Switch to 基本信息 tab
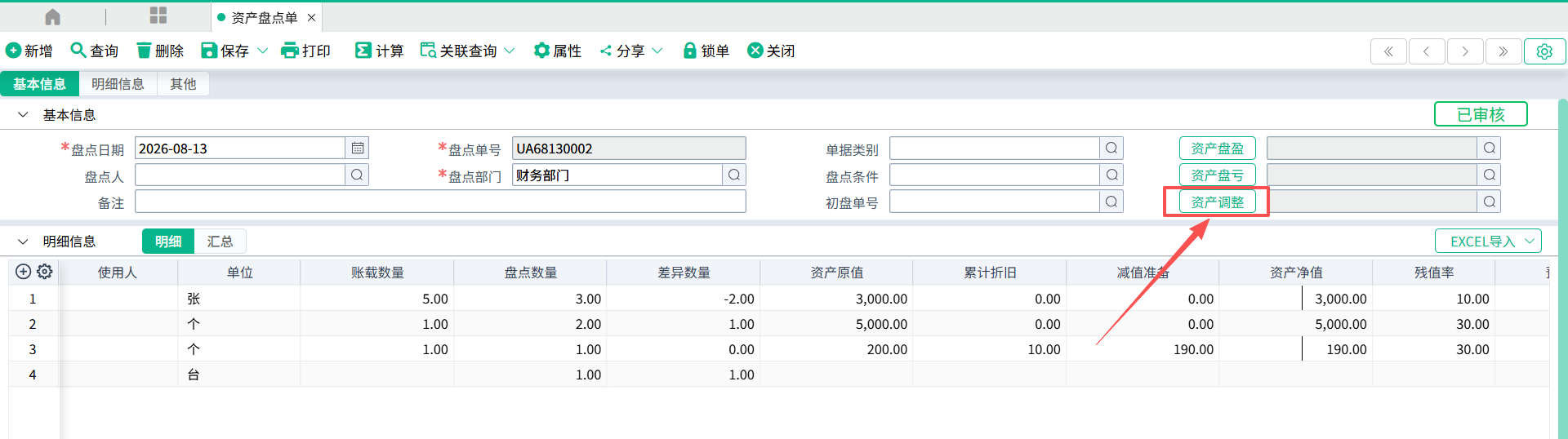This screenshot has height=439, width=1568. click(39, 84)
